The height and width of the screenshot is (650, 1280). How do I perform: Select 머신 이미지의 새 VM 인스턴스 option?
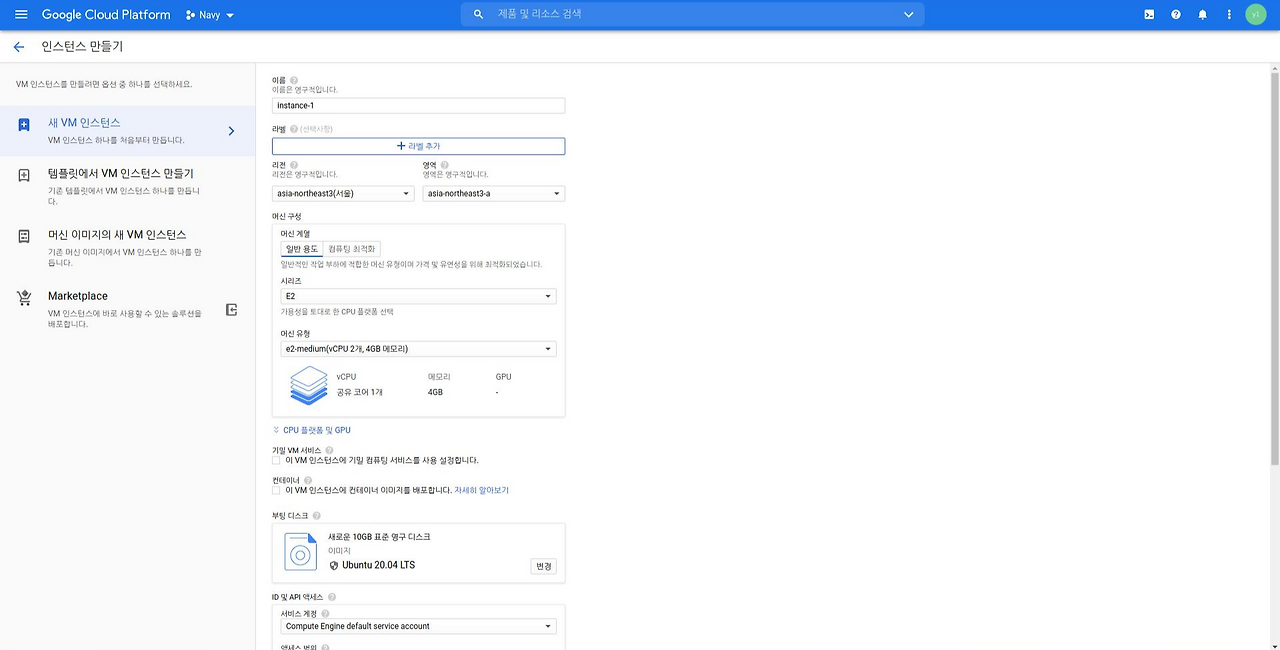click(127, 247)
